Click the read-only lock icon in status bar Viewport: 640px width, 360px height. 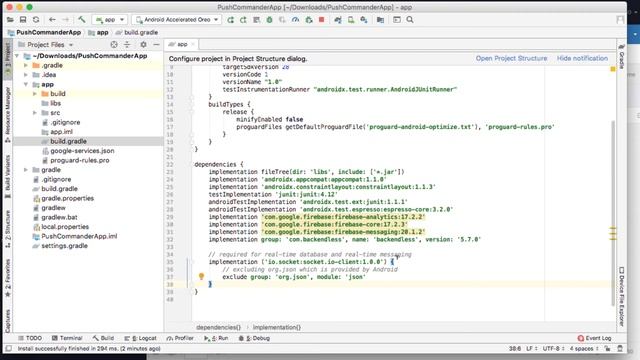(x=608, y=349)
